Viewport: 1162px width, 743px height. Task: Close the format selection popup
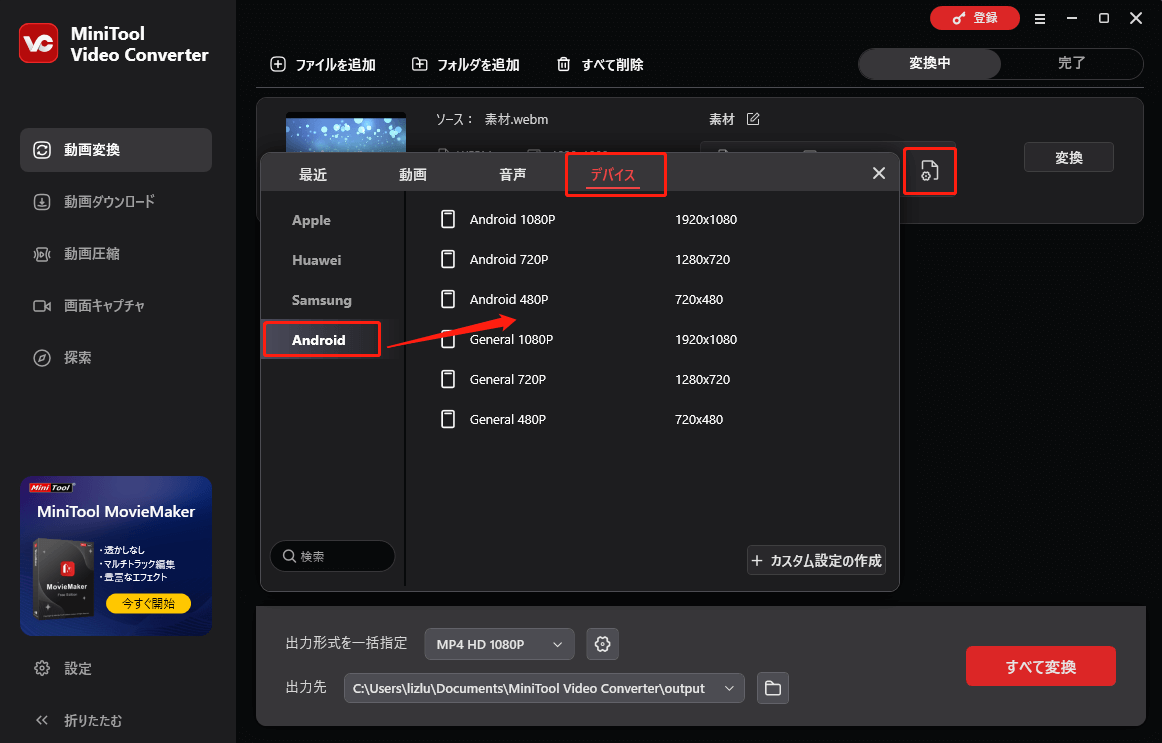point(879,173)
